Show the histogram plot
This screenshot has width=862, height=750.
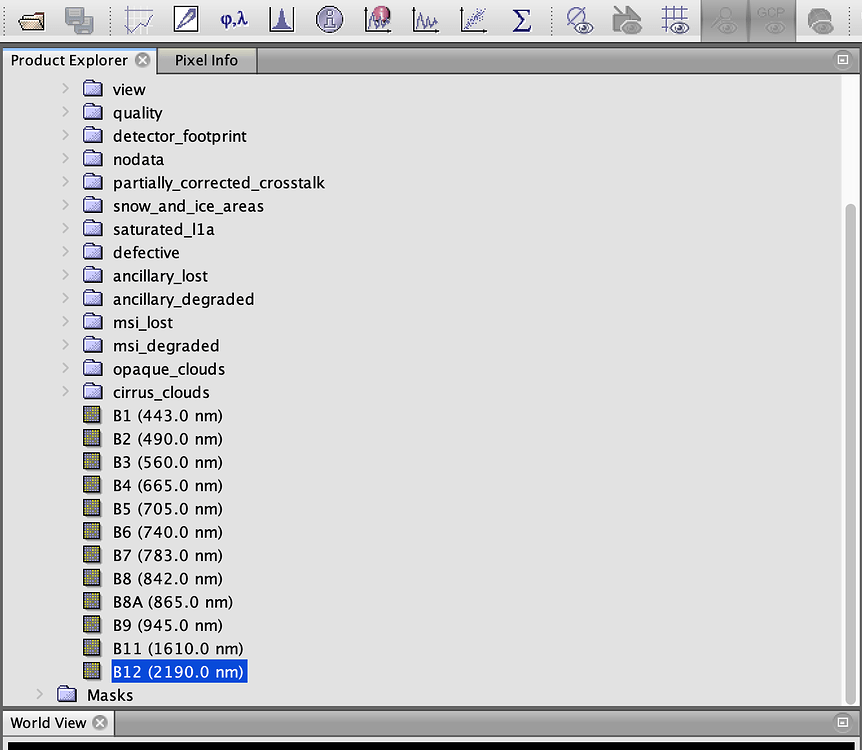tap(281, 19)
